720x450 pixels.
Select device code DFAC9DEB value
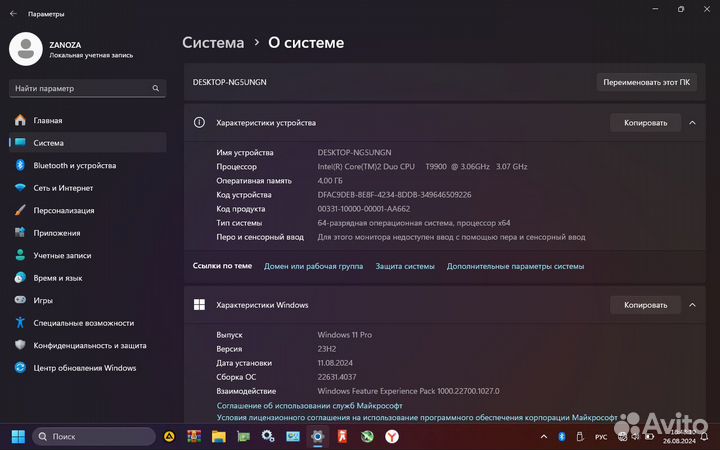pyautogui.click(x=394, y=195)
